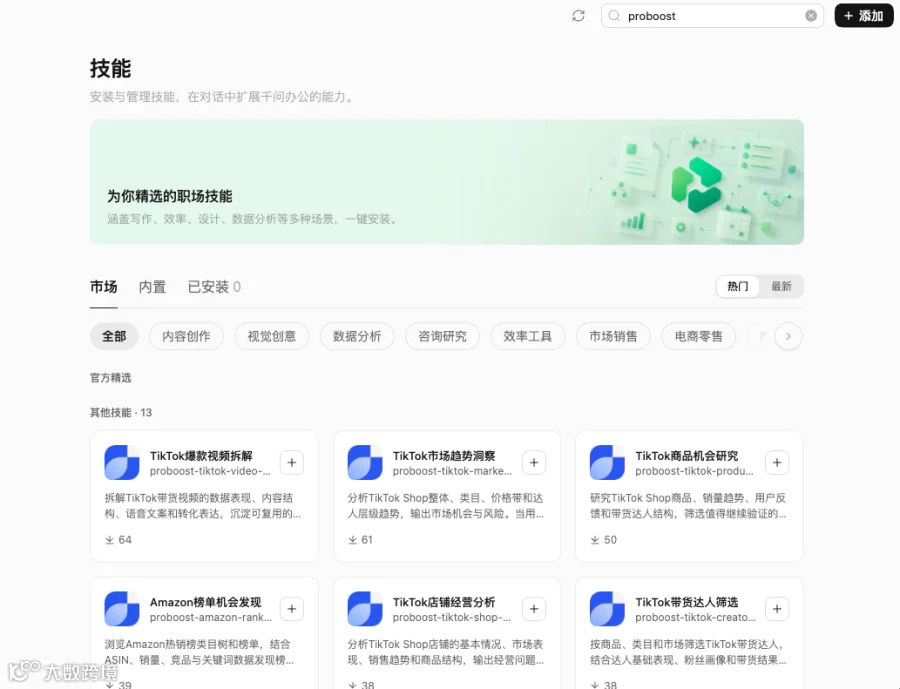Click the TikTok爆款视频拆解 skill logo
Image resolution: width=900 pixels, height=689 pixels.
tap(122, 462)
